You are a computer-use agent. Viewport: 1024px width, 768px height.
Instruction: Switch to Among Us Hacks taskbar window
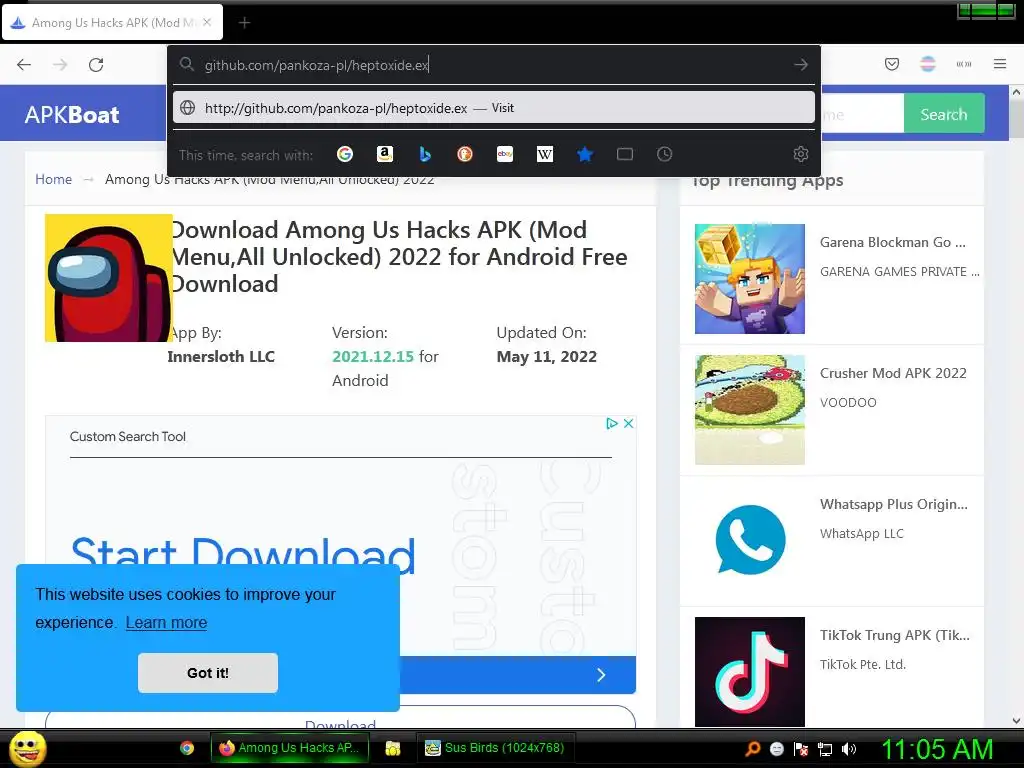click(289, 748)
